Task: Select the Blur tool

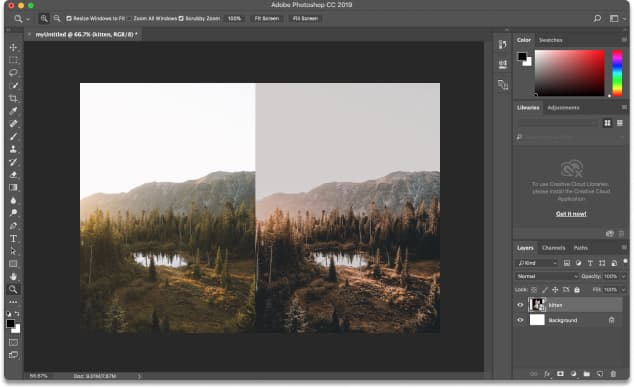Action: 13,200
